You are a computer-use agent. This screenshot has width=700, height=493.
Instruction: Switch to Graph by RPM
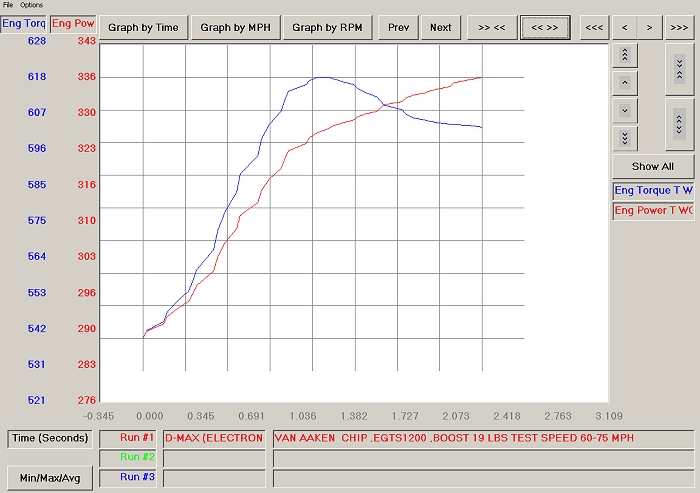[327, 27]
